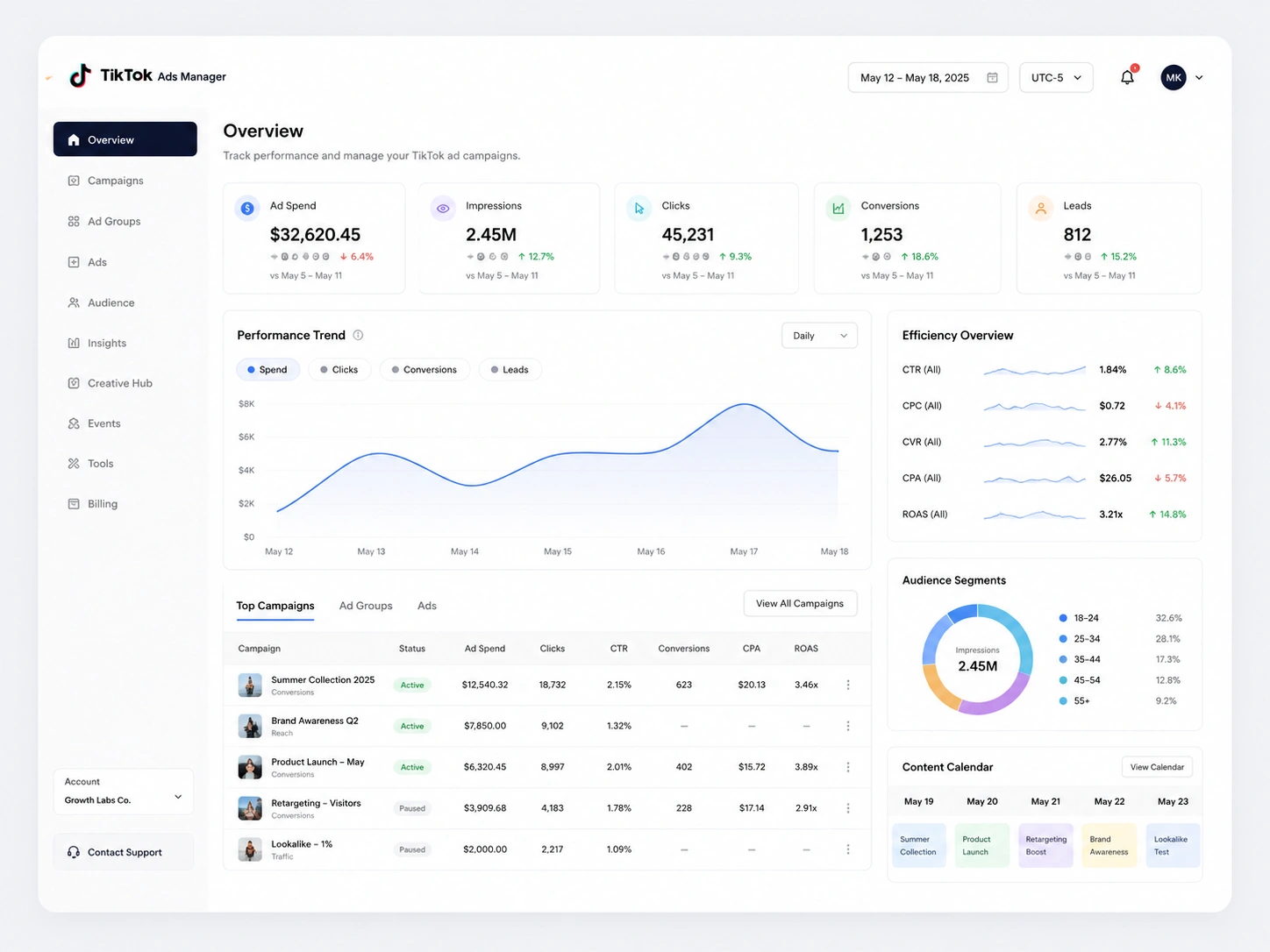Open Summer Collection 2025 row options menu
Viewport: 1270px width, 952px height.
[x=848, y=685]
